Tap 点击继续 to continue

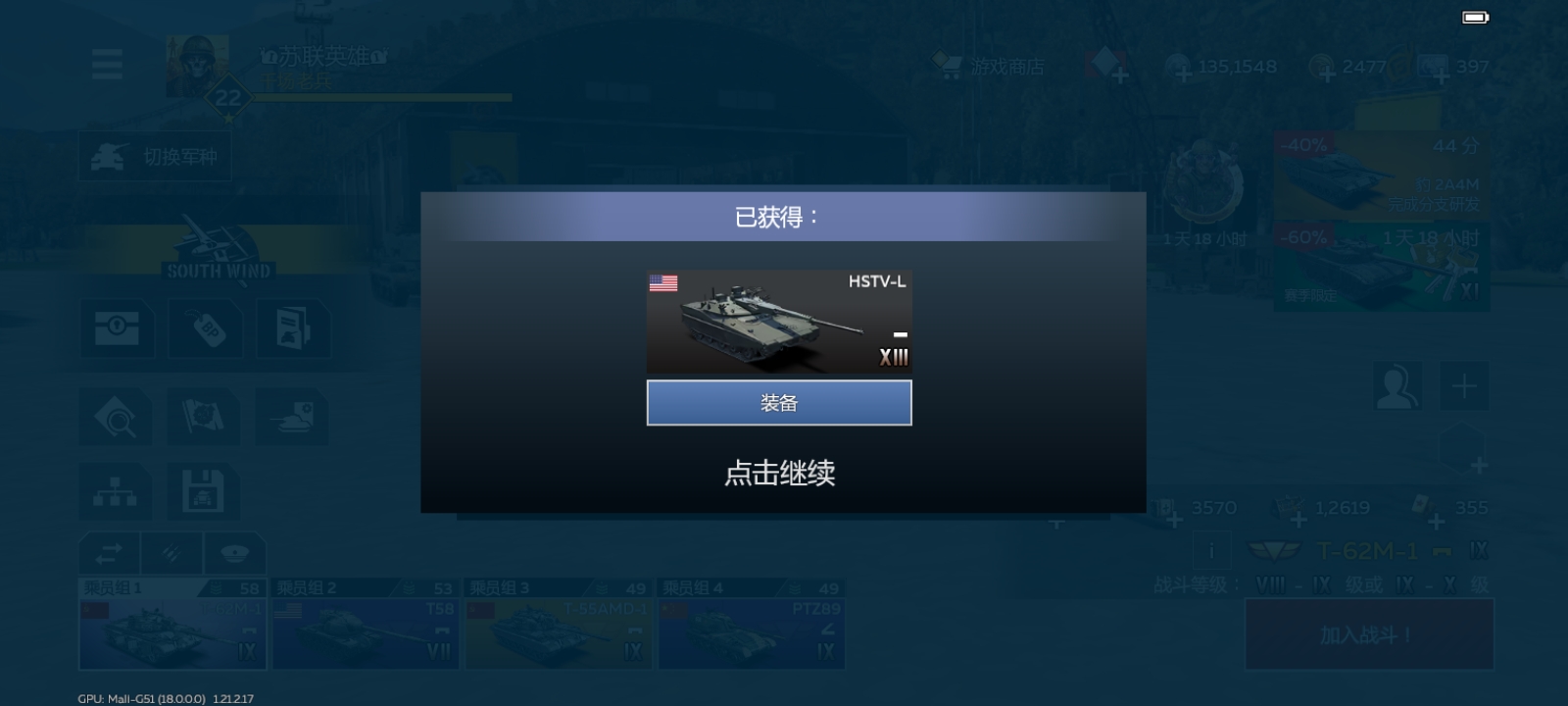pyautogui.click(x=779, y=474)
